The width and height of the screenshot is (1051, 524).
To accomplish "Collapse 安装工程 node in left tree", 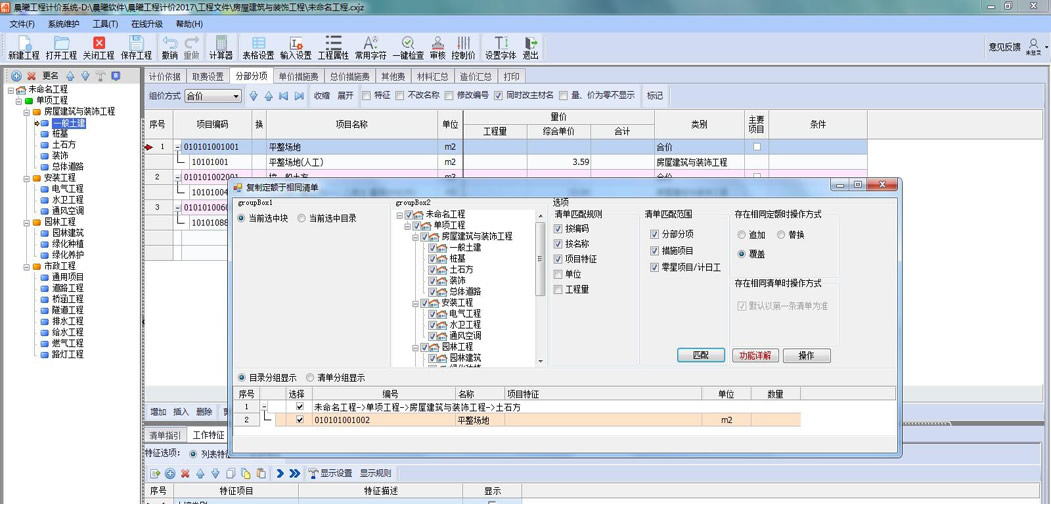I will pos(27,178).
